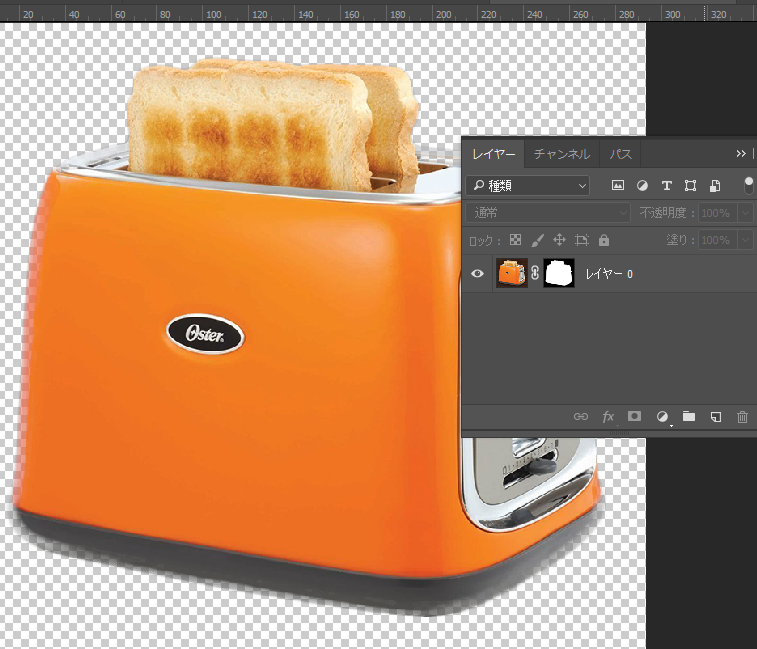The width and height of the screenshot is (757, 649).
Task: Click the 不透明度 100% field
Action: pyautogui.click(x=717, y=212)
